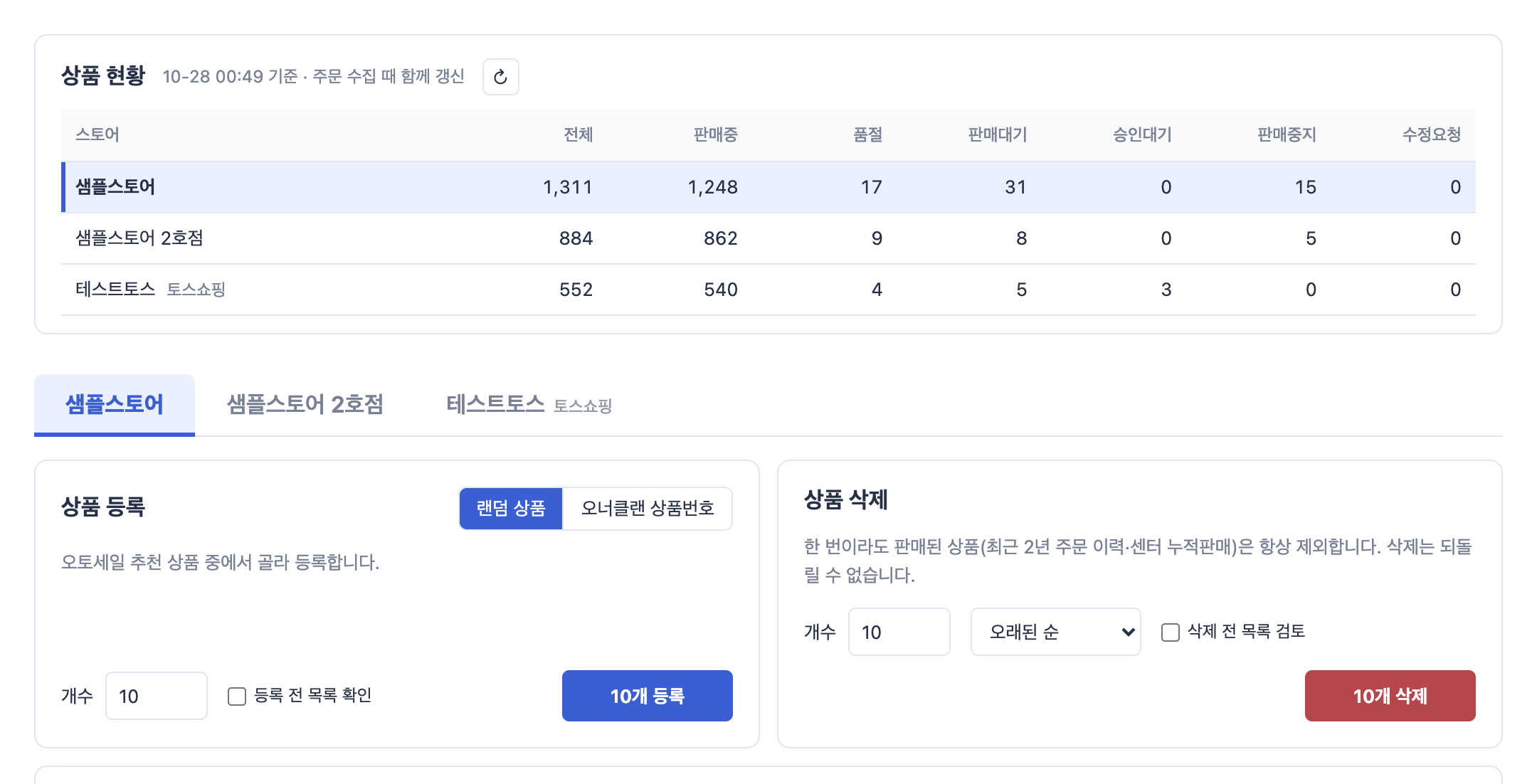Enable the 삭제 전 목록 검토 checkbox
This screenshot has width=1537, height=784.
pyautogui.click(x=1171, y=632)
